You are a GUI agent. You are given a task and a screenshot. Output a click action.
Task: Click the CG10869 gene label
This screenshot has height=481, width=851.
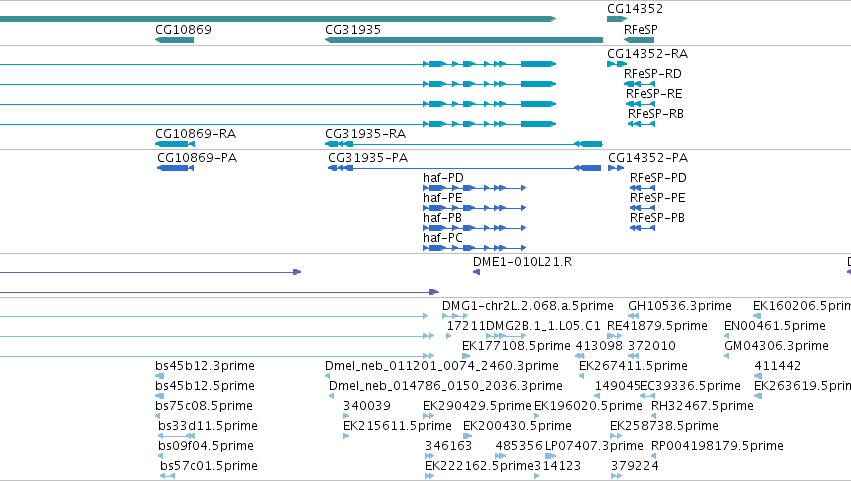(x=183, y=30)
